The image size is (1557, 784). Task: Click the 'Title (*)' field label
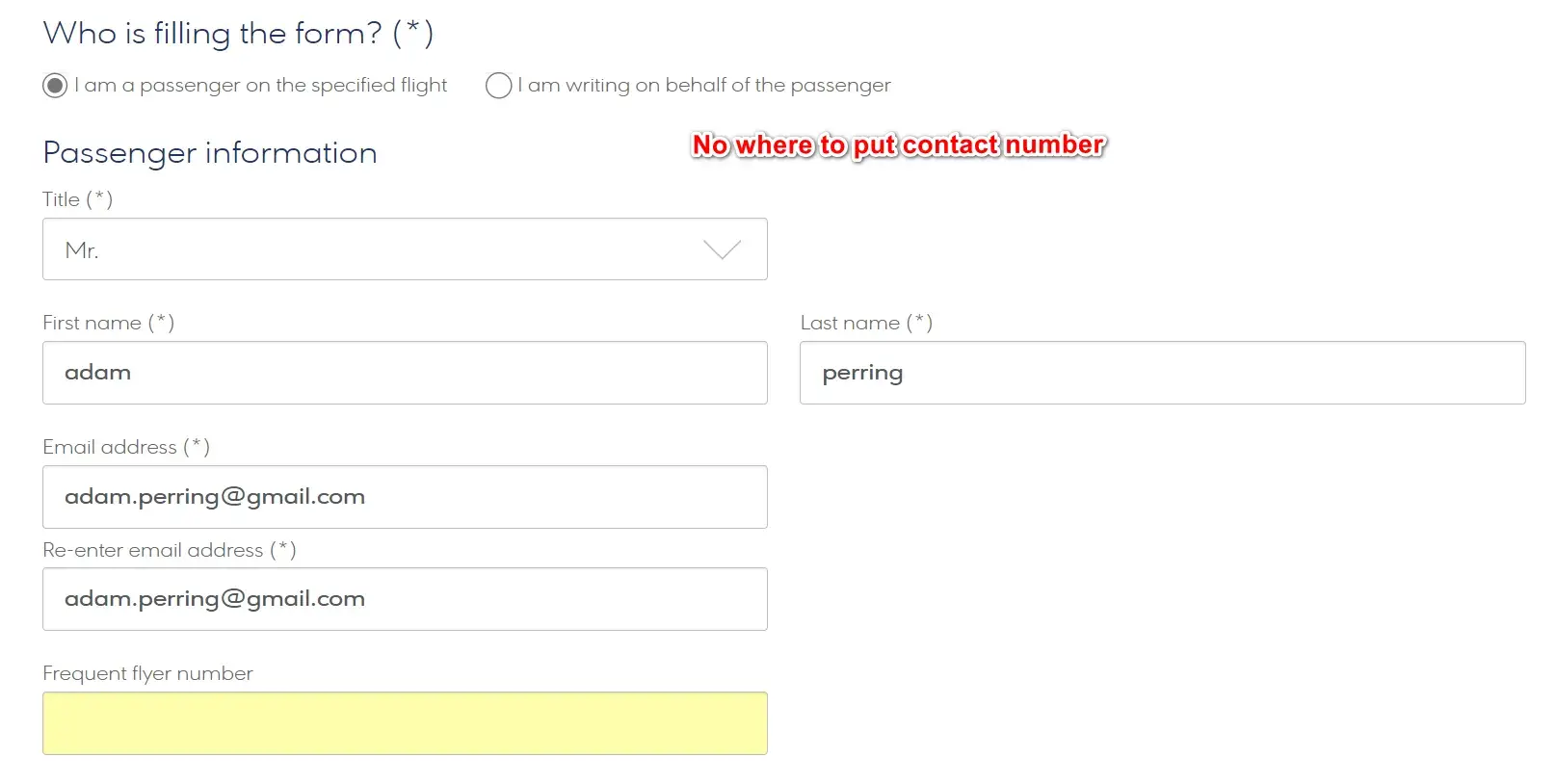[78, 199]
